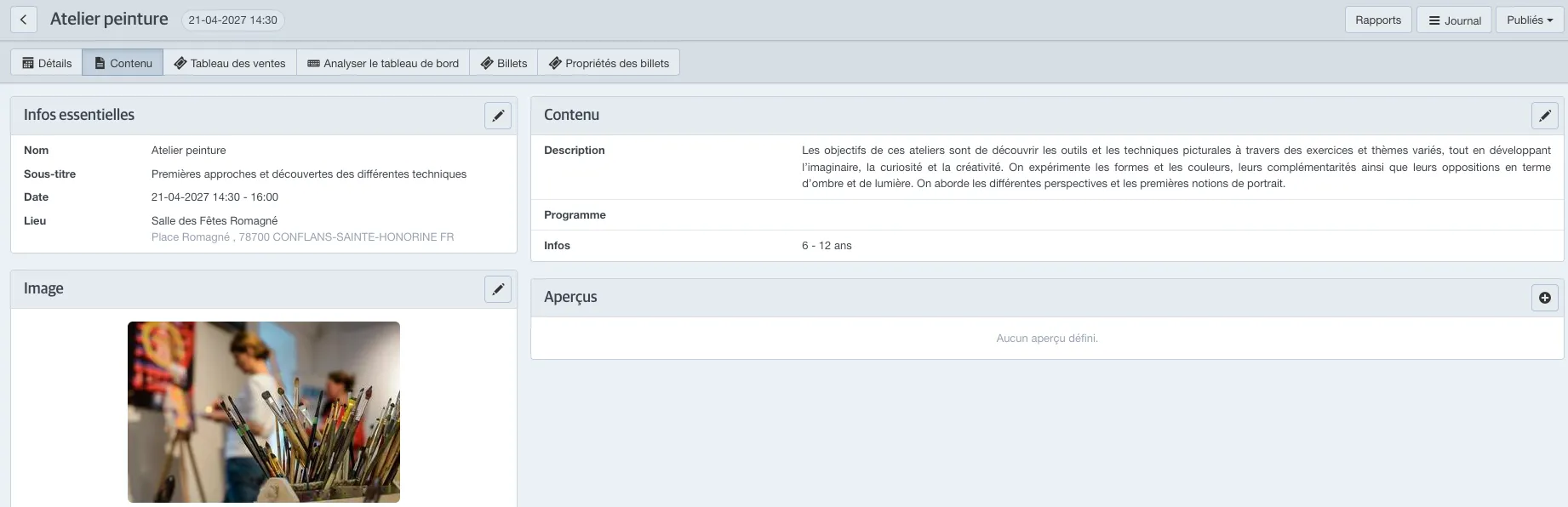Click the address Place Romagné, 78700 CONFLANS-SAINTE-HONORINE
The height and width of the screenshot is (507, 1568).
302,237
